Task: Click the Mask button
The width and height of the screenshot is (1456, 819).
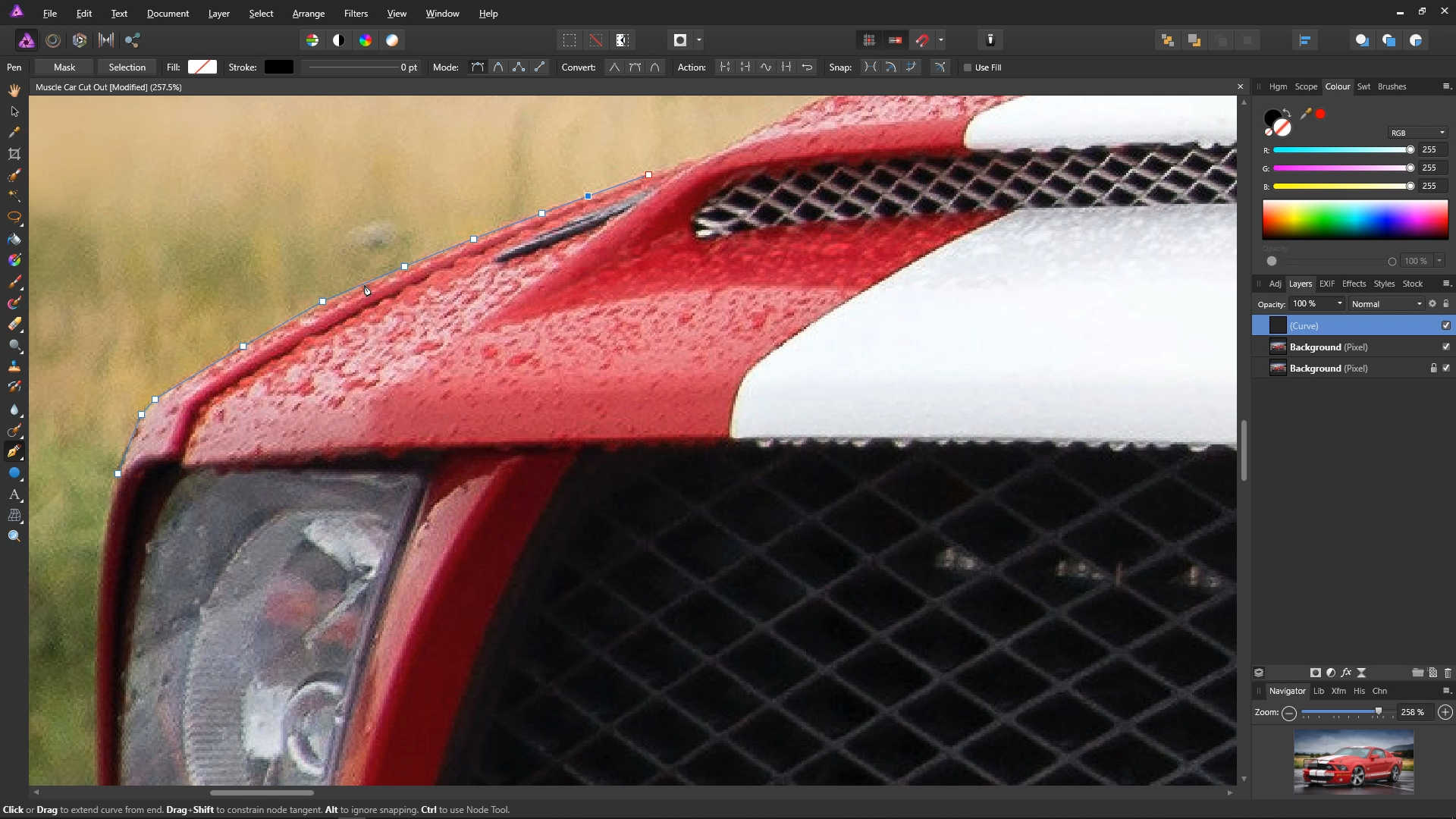Action: tap(64, 67)
